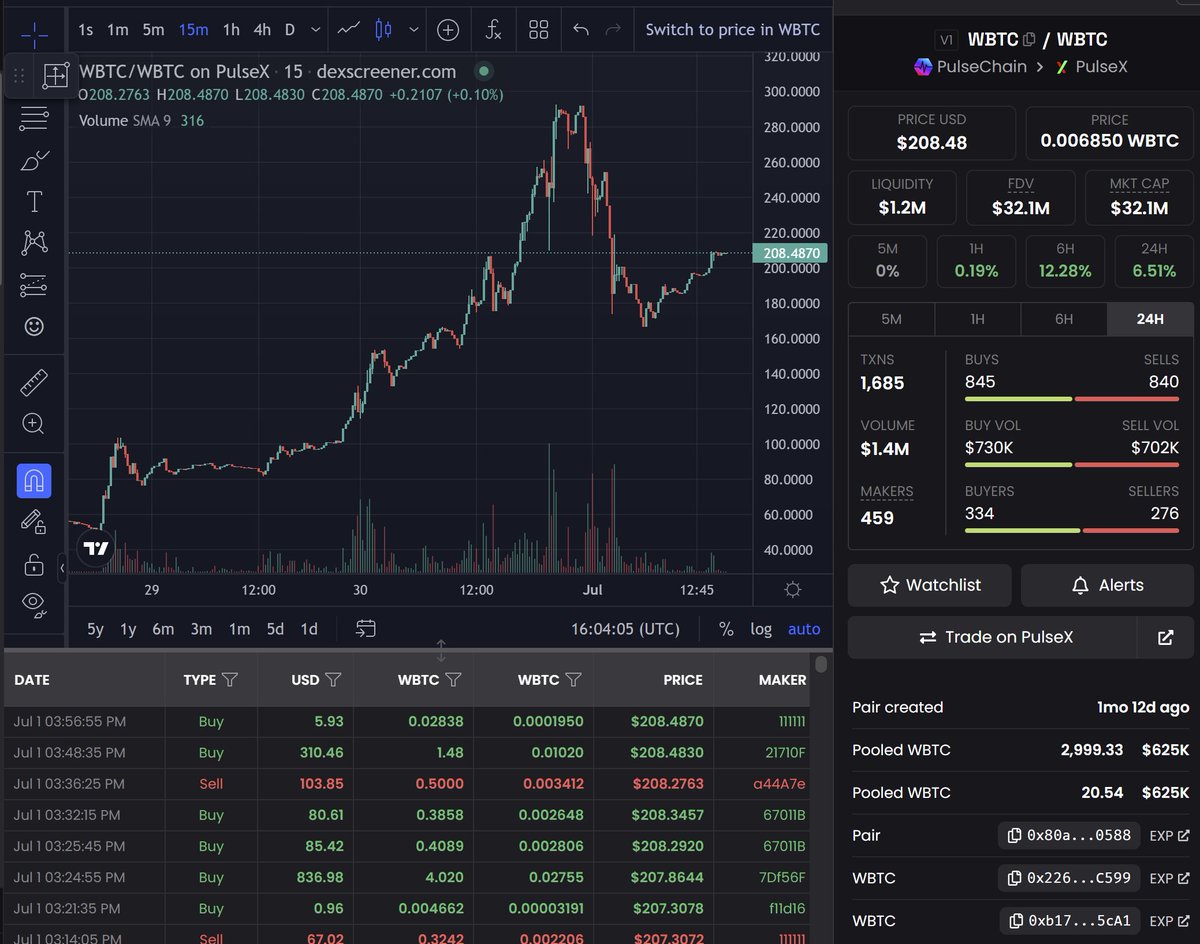Click the ruler measure tool
Viewport: 1200px width, 944px height.
tap(33, 382)
